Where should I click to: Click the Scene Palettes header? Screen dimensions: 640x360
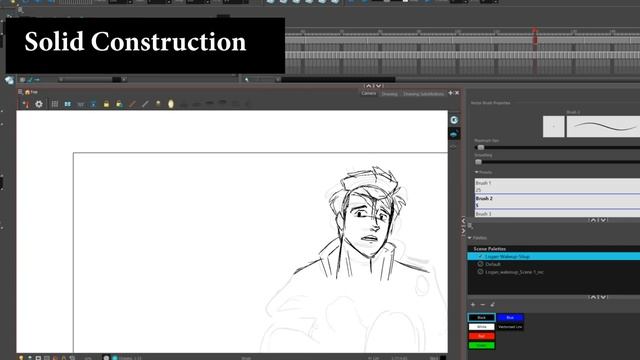tap(489, 249)
